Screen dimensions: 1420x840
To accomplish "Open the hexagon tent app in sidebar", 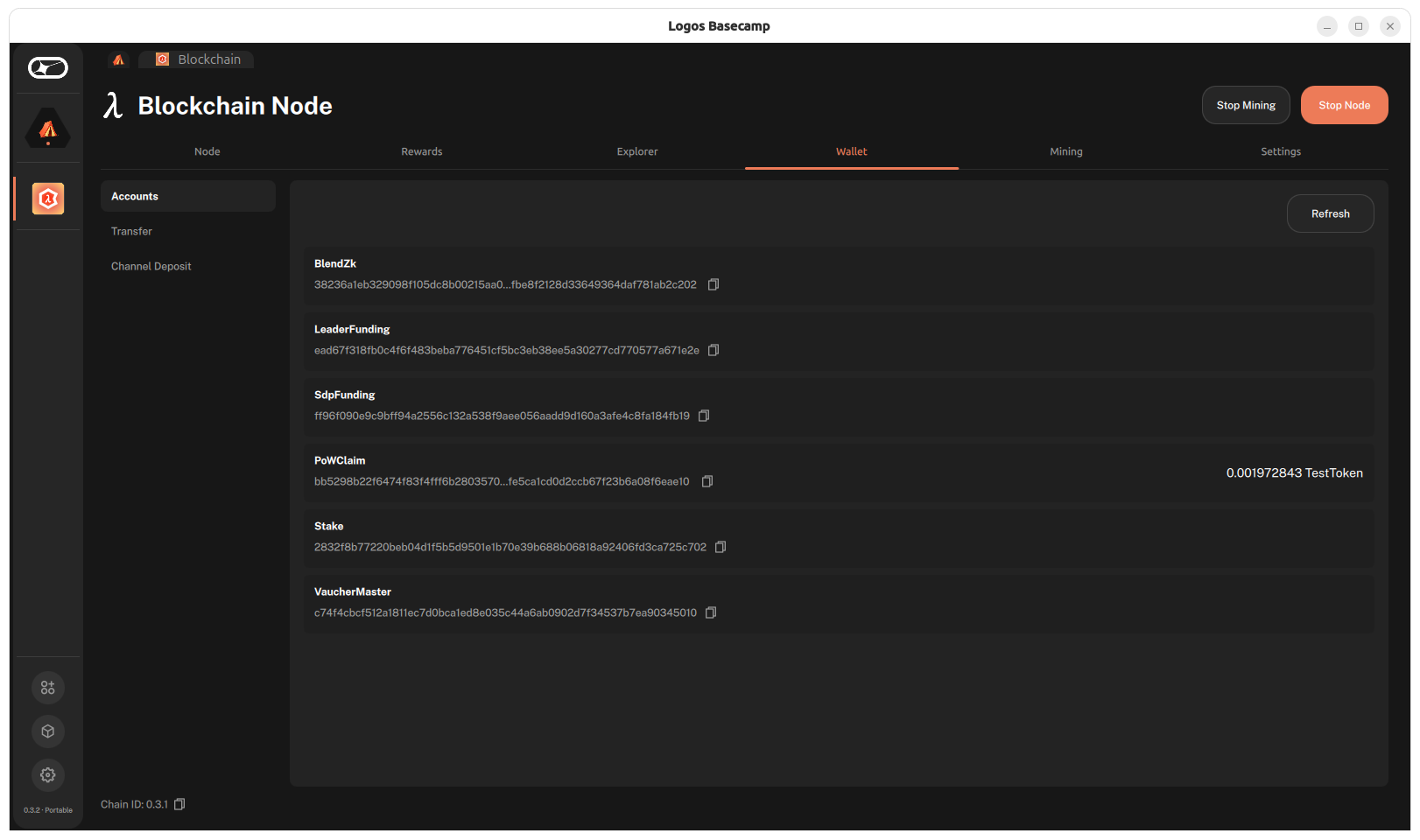I will (x=48, y=129).
